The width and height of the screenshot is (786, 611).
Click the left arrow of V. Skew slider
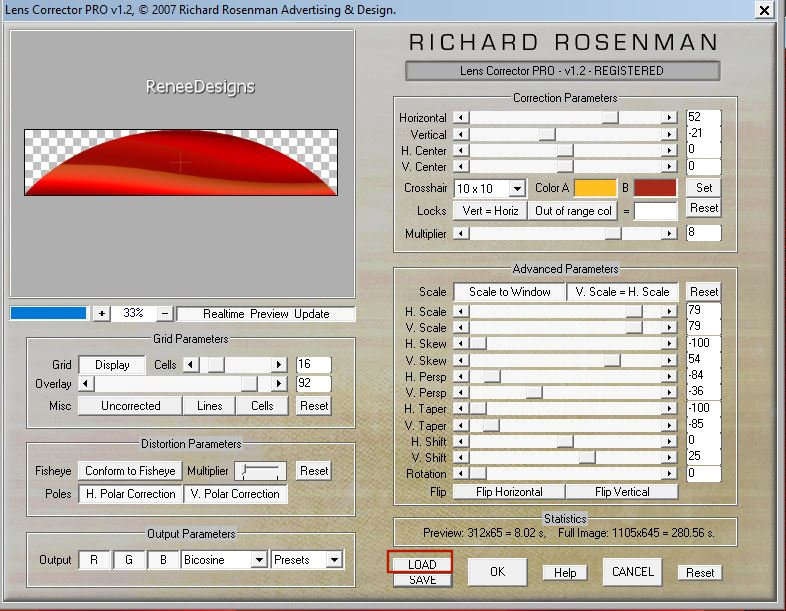pyautogui.click(x=461, y=360)
